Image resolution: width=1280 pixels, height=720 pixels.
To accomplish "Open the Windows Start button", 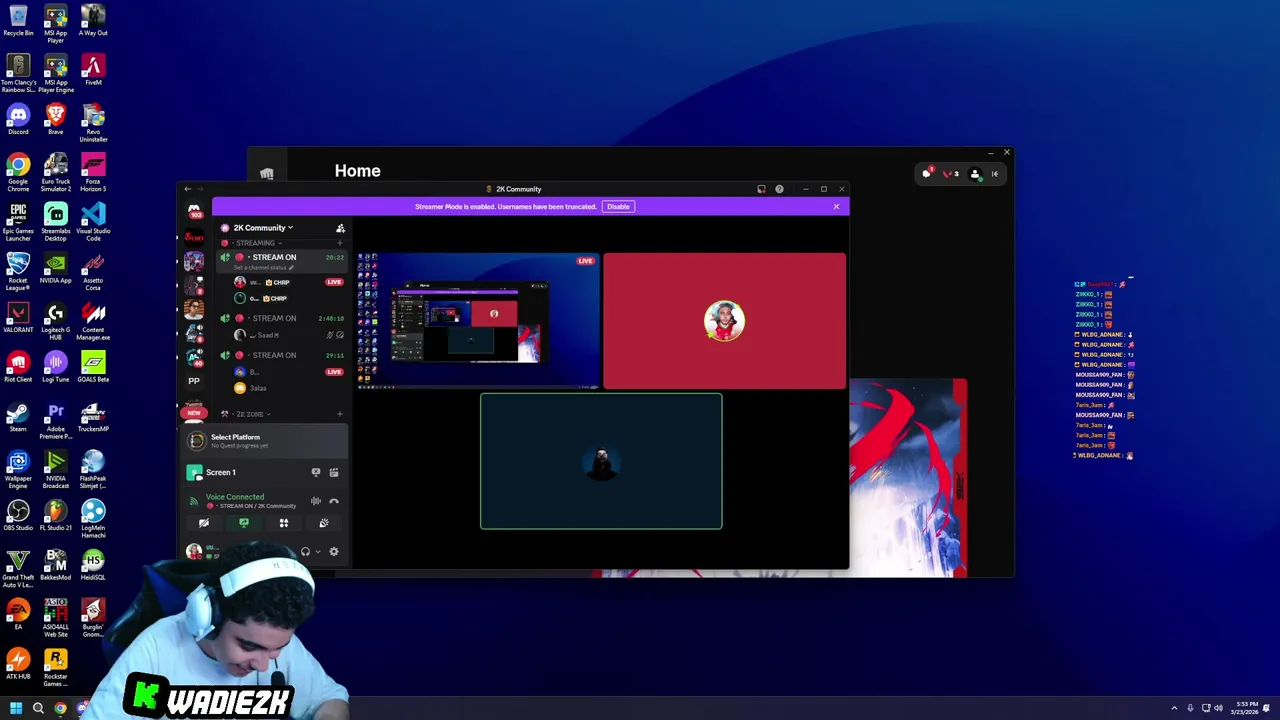I will click(x=16, y=708).
